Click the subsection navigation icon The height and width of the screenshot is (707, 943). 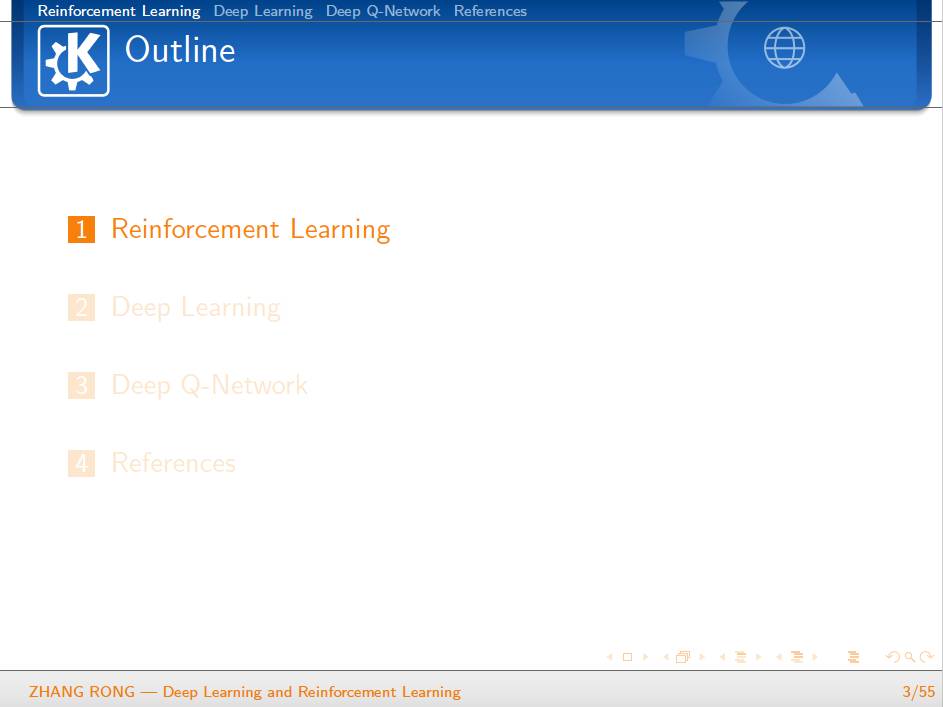click(x=741, y=657)
